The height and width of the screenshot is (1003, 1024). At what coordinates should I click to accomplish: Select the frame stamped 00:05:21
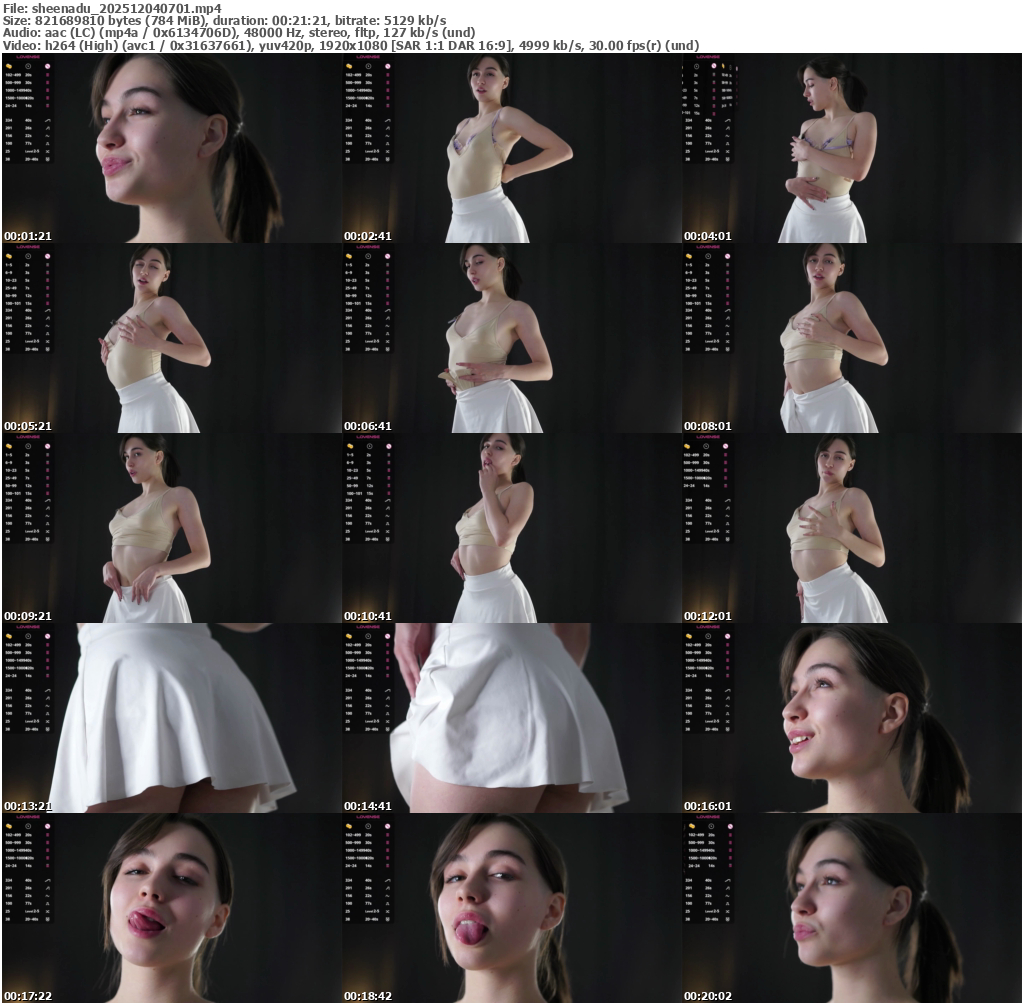coord(172,338)
